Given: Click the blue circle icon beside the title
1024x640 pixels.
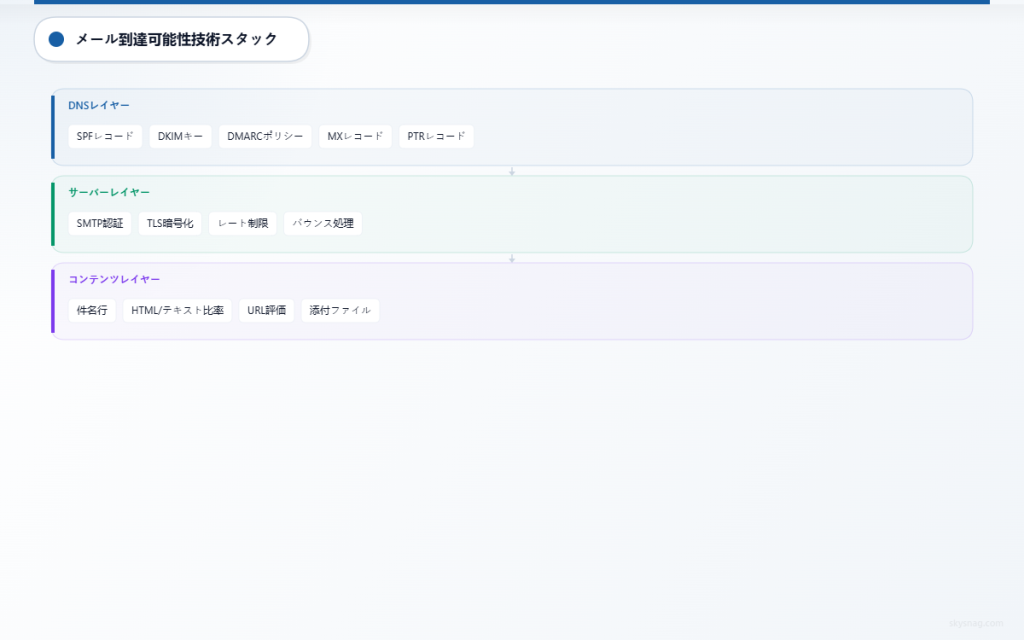Looking at the screenshot, I should [56, 39].
